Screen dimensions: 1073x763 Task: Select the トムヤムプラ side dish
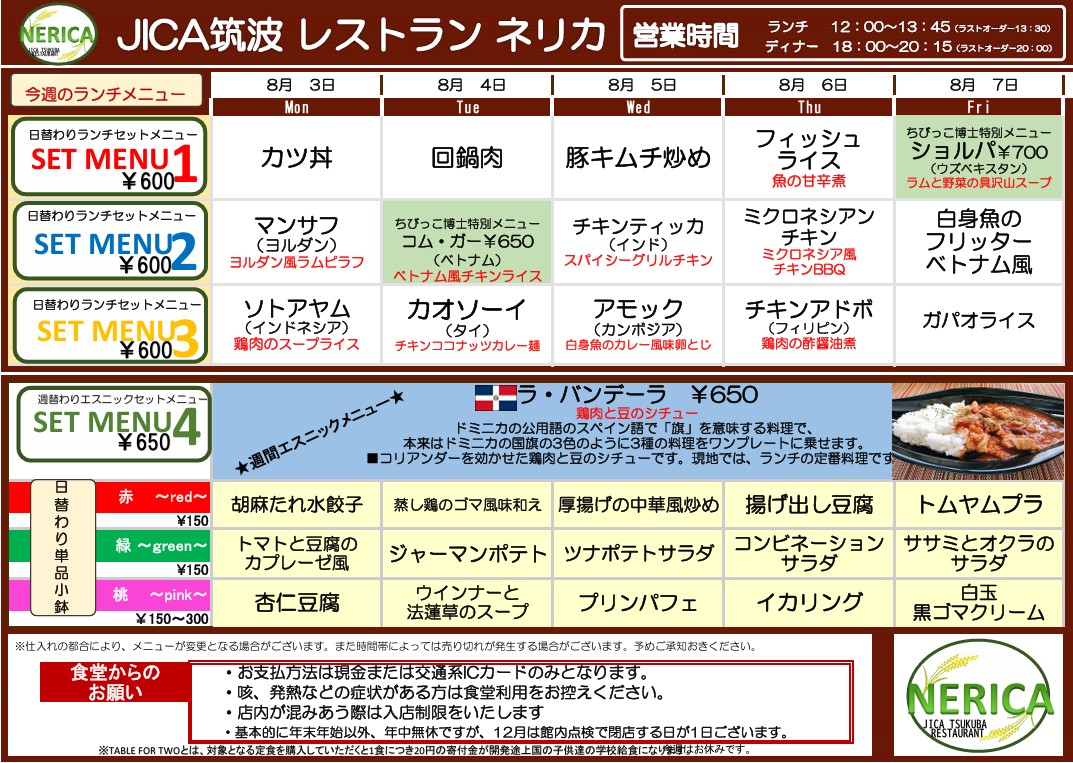(979, 504)
